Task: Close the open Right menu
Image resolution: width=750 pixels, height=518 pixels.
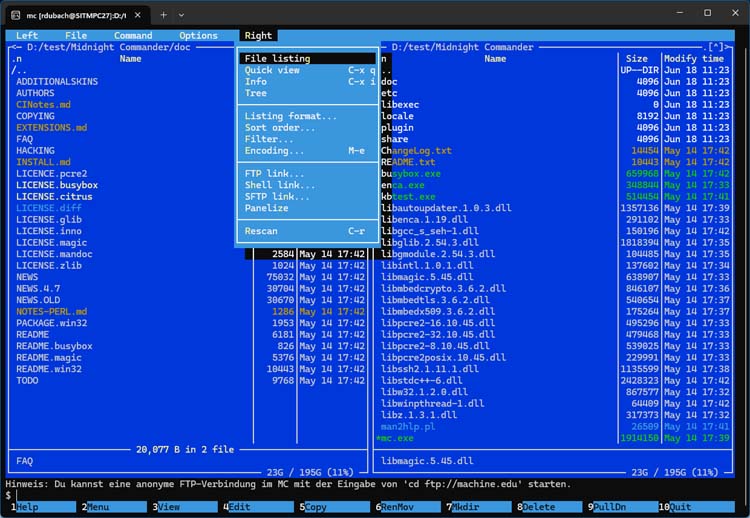Action: pyautogui.click(x=258, y=35)
